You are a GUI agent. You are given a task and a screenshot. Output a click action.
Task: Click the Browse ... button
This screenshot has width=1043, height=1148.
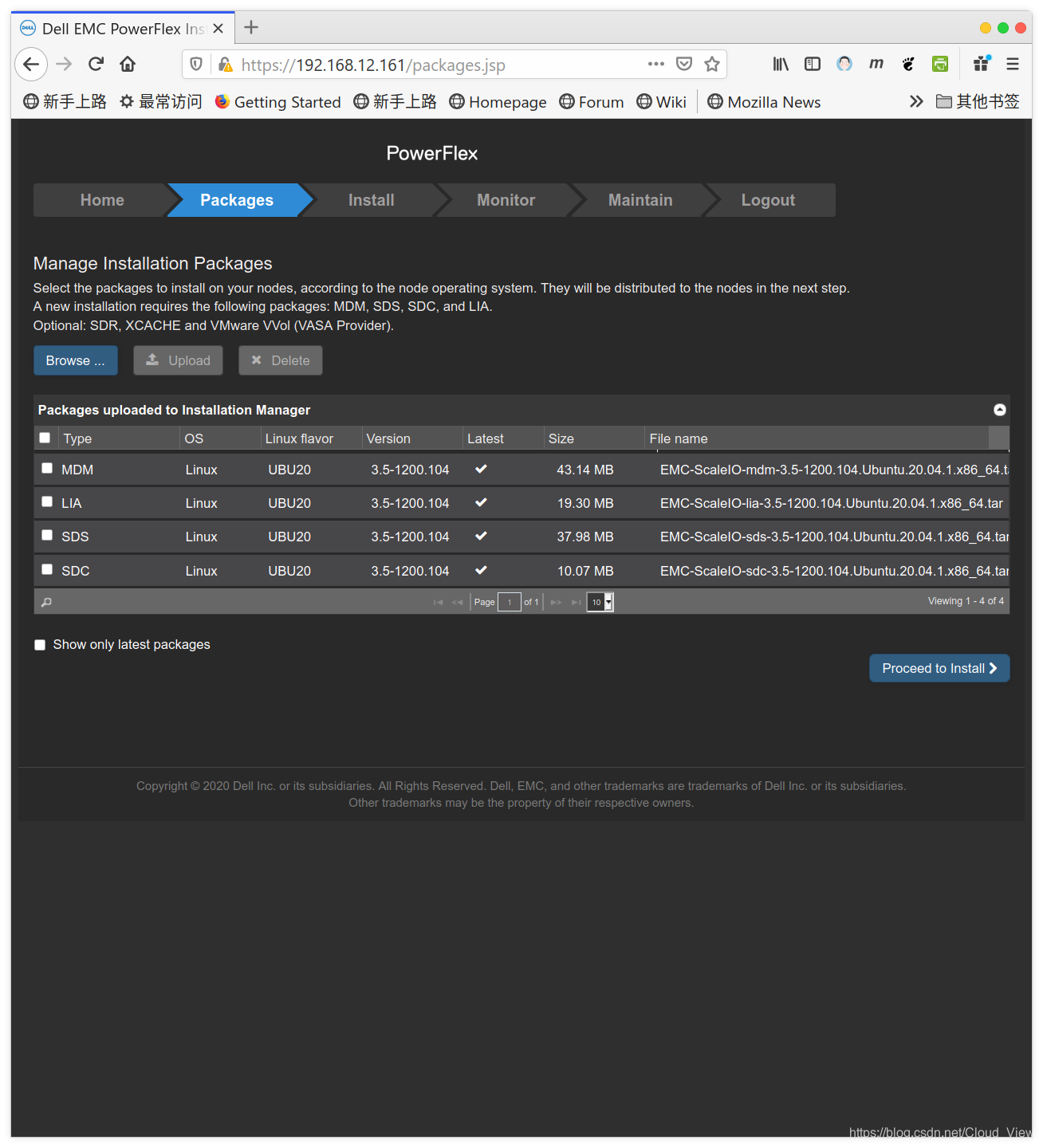coord(76,360)
